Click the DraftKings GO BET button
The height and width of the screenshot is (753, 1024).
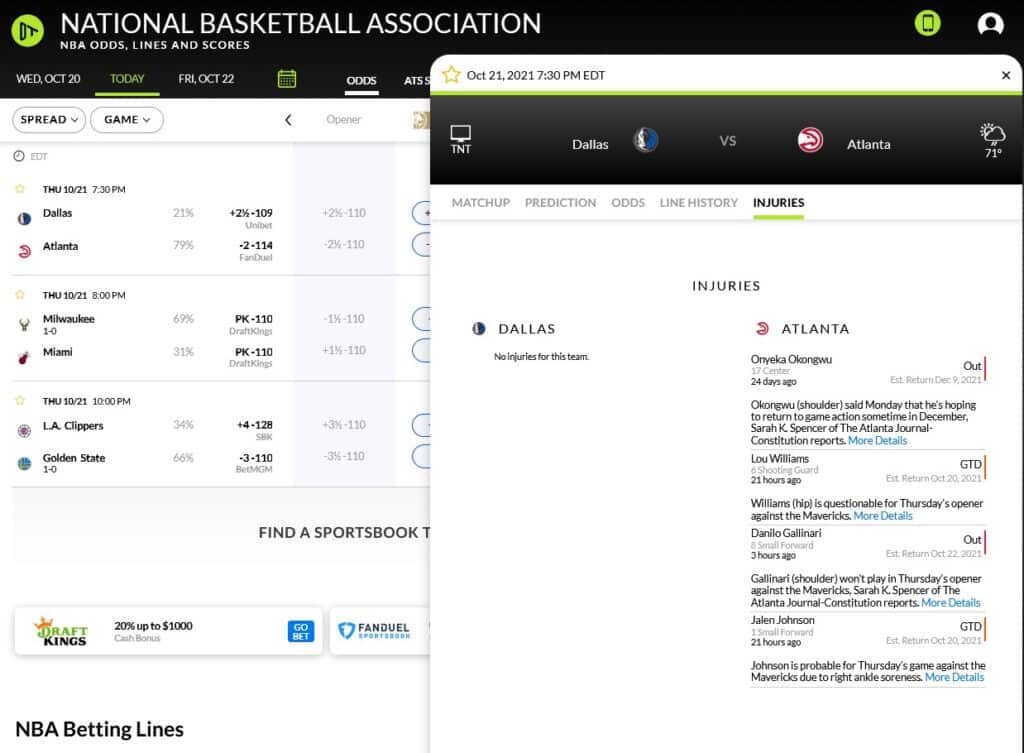(300, 631)
